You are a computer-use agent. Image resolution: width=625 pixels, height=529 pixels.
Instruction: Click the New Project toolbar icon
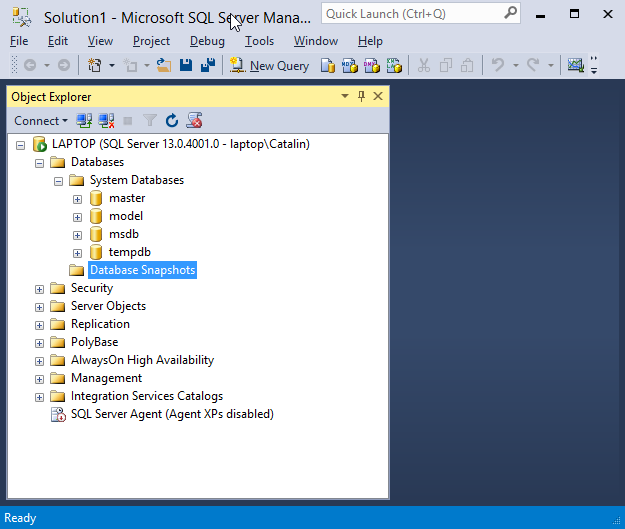pyautogui.click(x=95, y=65)
